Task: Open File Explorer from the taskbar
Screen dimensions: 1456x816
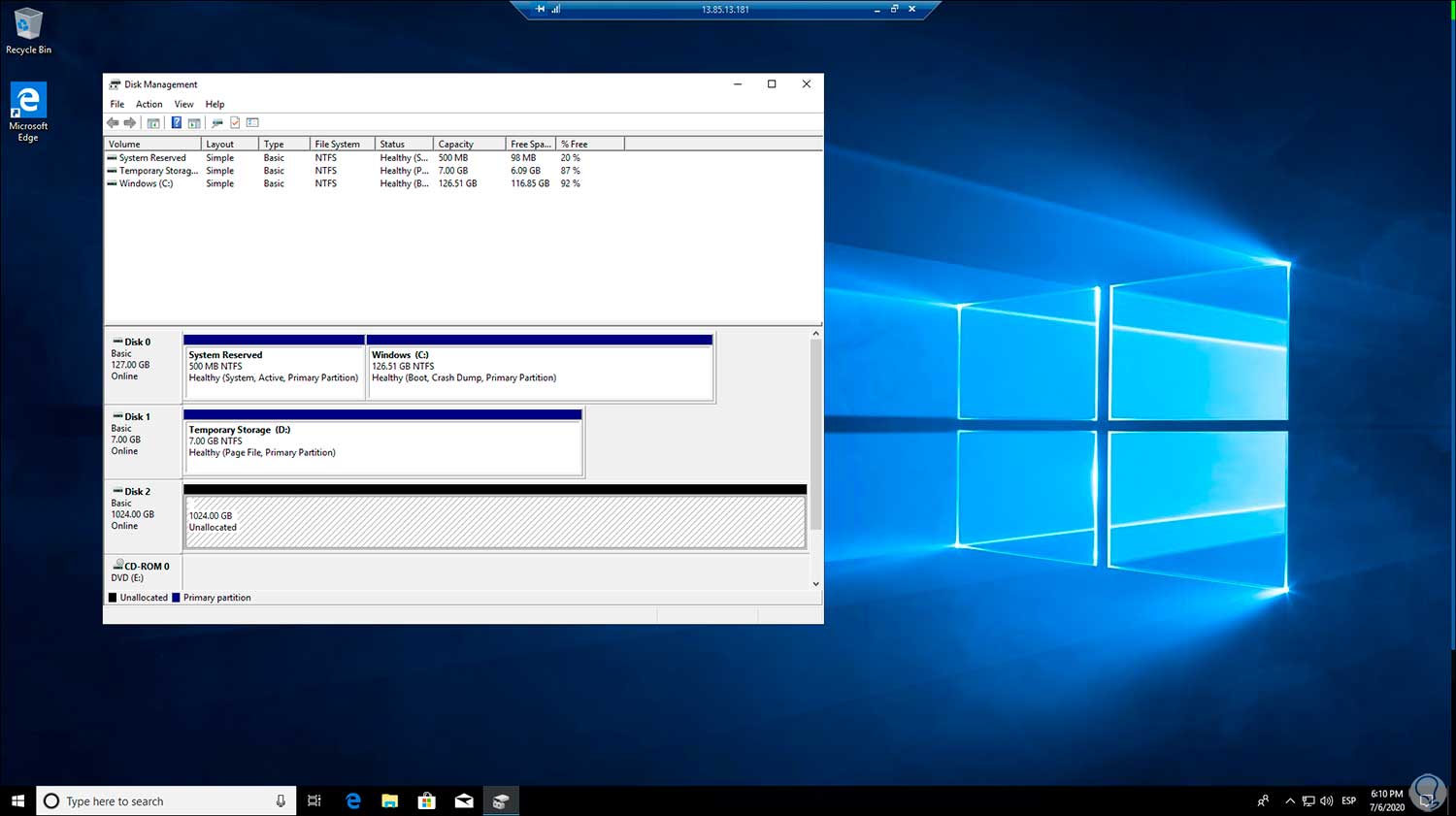Action: (389, 800)
